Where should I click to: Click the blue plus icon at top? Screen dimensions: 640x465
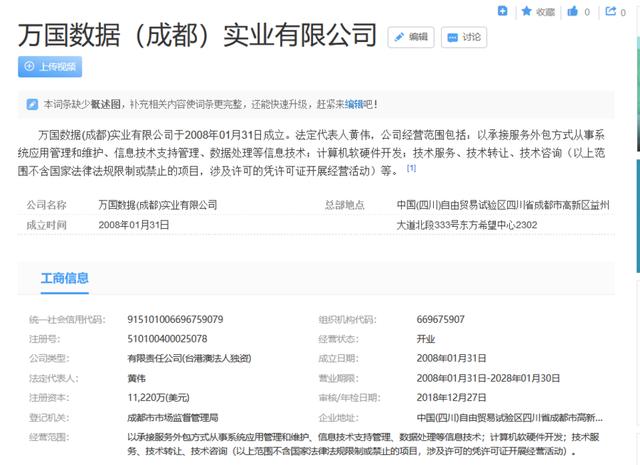(502, 11)
